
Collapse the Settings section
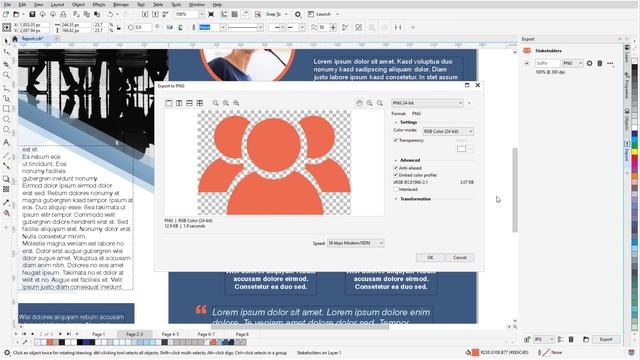396,122
